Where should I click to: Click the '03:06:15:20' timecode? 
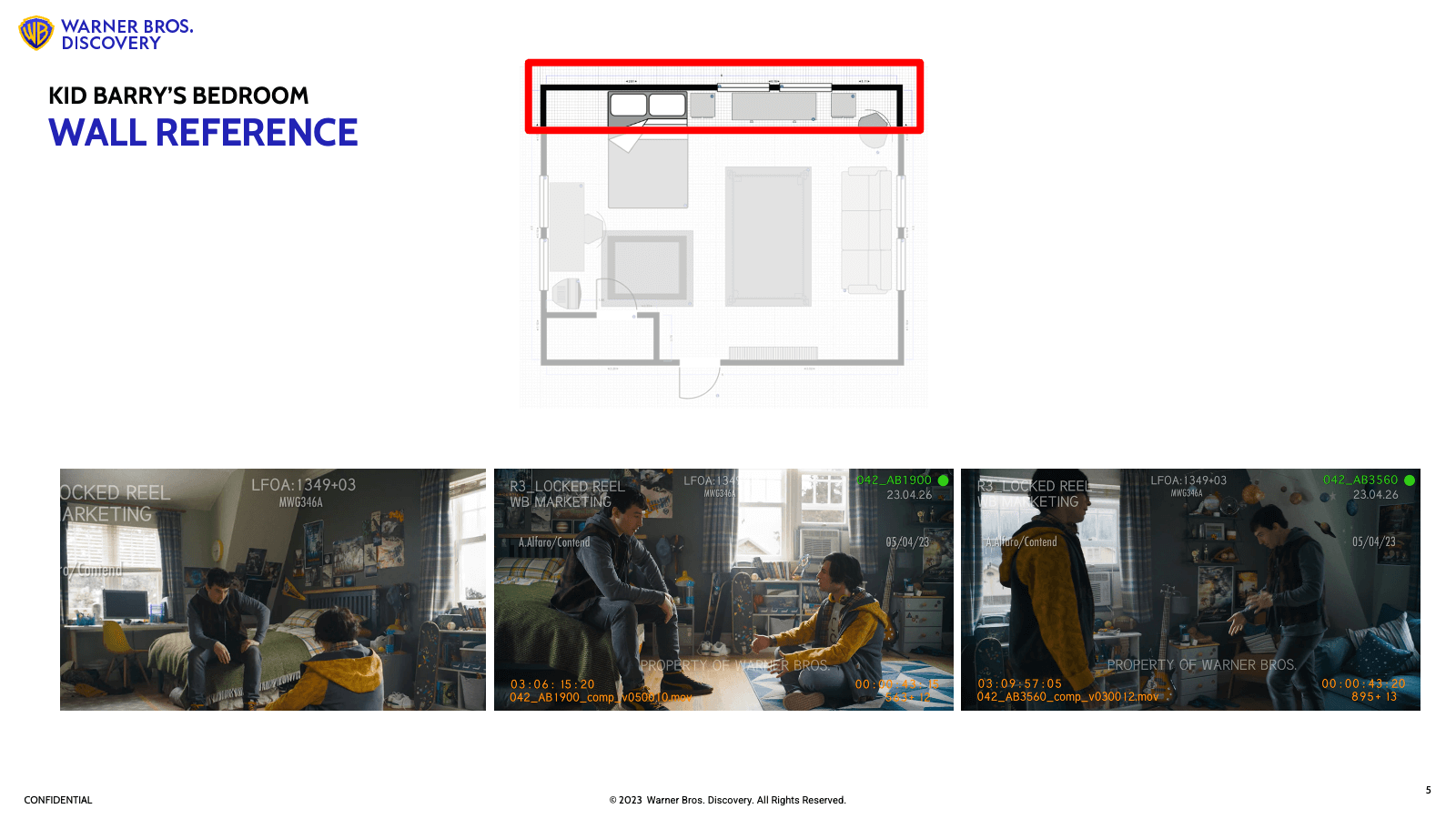(x=552, y=684)
